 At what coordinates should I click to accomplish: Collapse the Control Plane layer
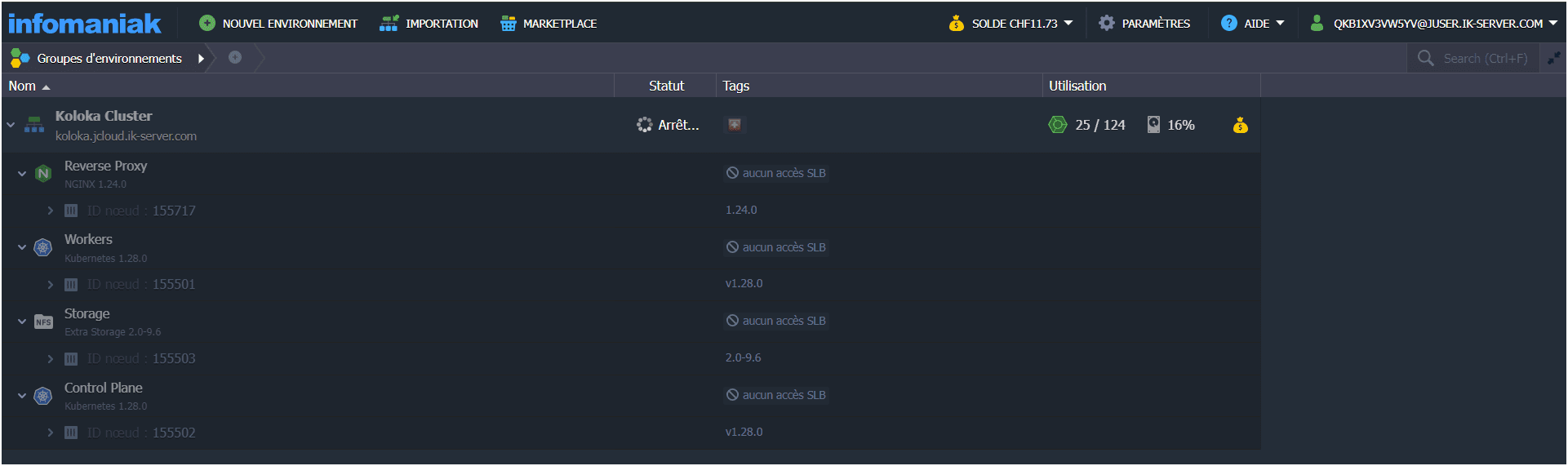pyautogui.click(x=22, y=396)
